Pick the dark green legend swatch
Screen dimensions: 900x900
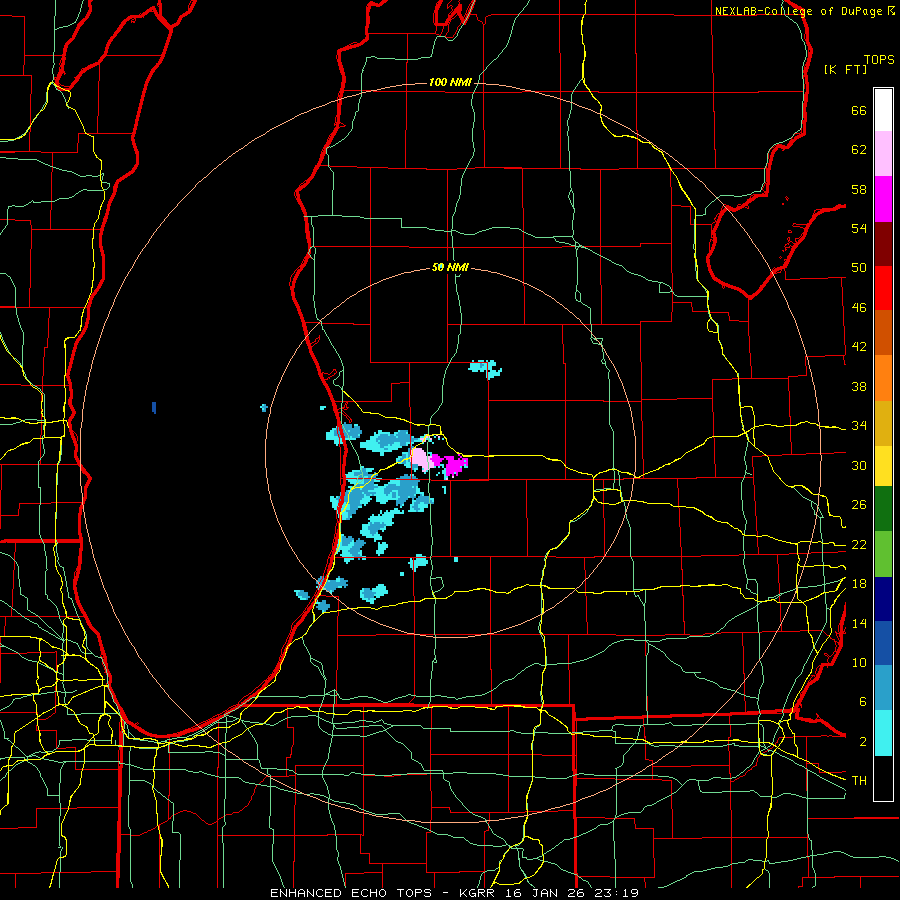pyautogui.click(x=883, y=509)
